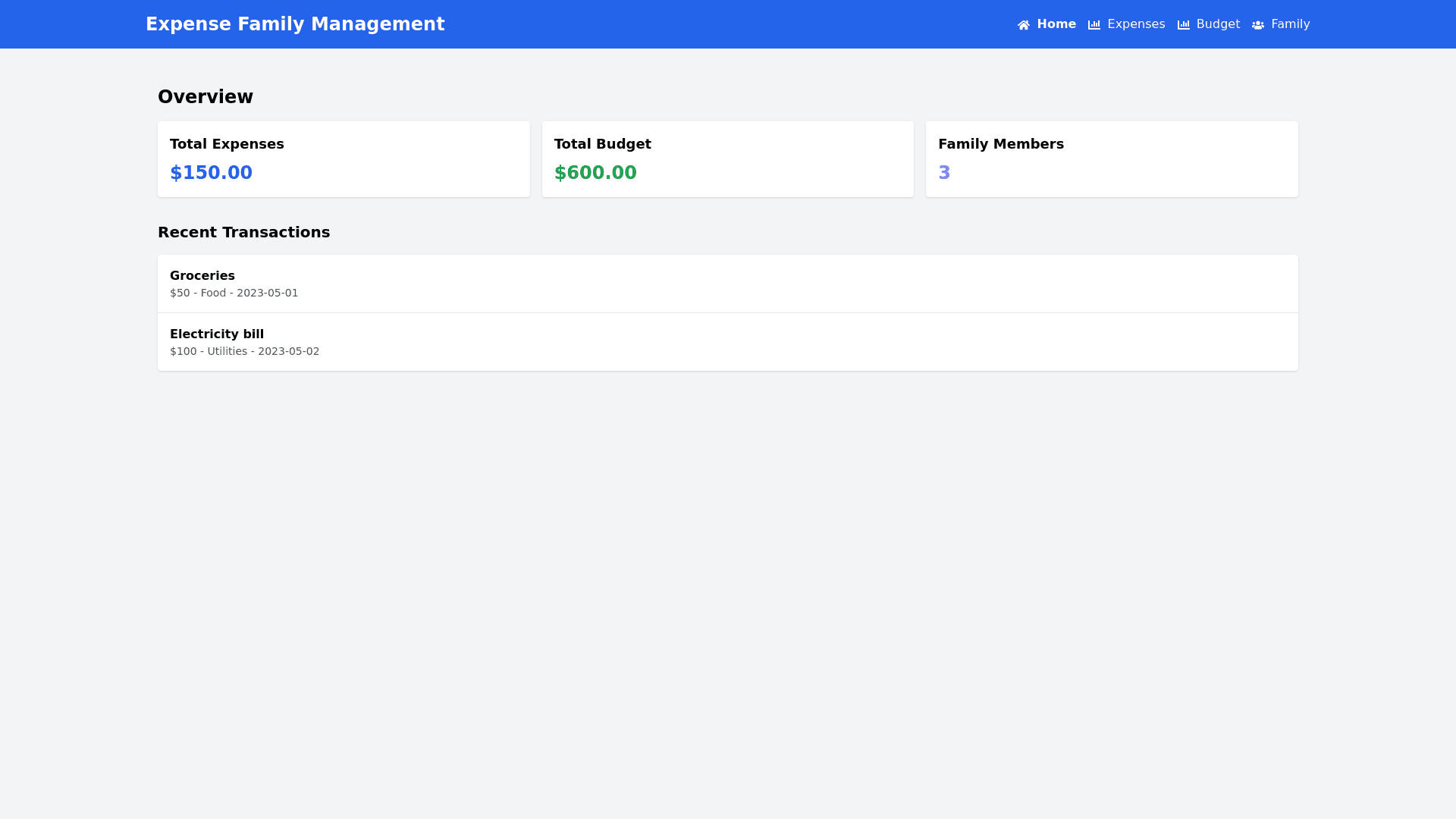Click the $100 Utilities transaction details

[244, 351]
